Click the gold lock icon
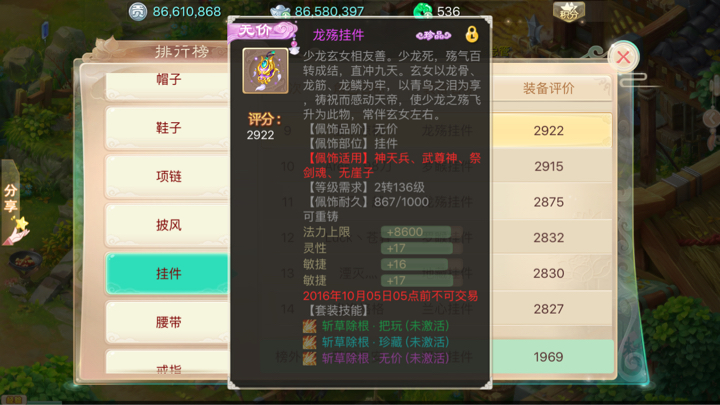Viewport: 720px width, 405px height. click(x=472, y=34)
